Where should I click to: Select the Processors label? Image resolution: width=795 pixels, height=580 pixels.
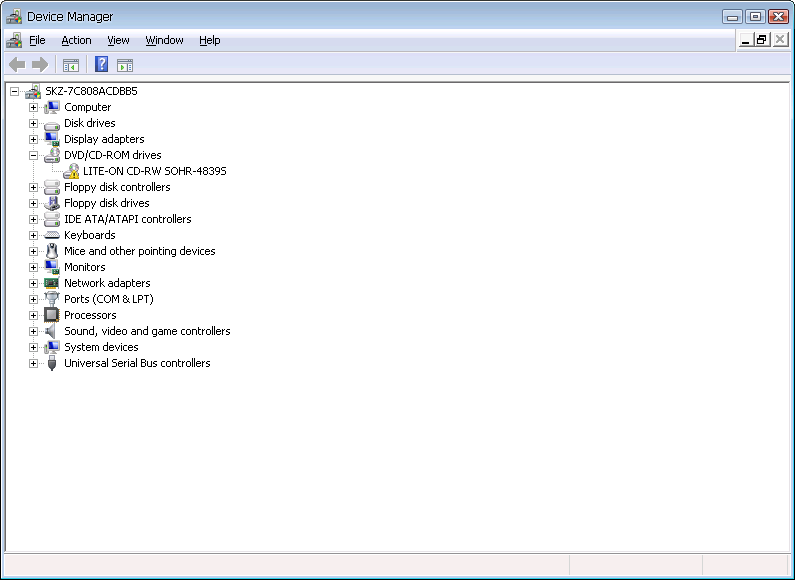(x=90, y=315)
